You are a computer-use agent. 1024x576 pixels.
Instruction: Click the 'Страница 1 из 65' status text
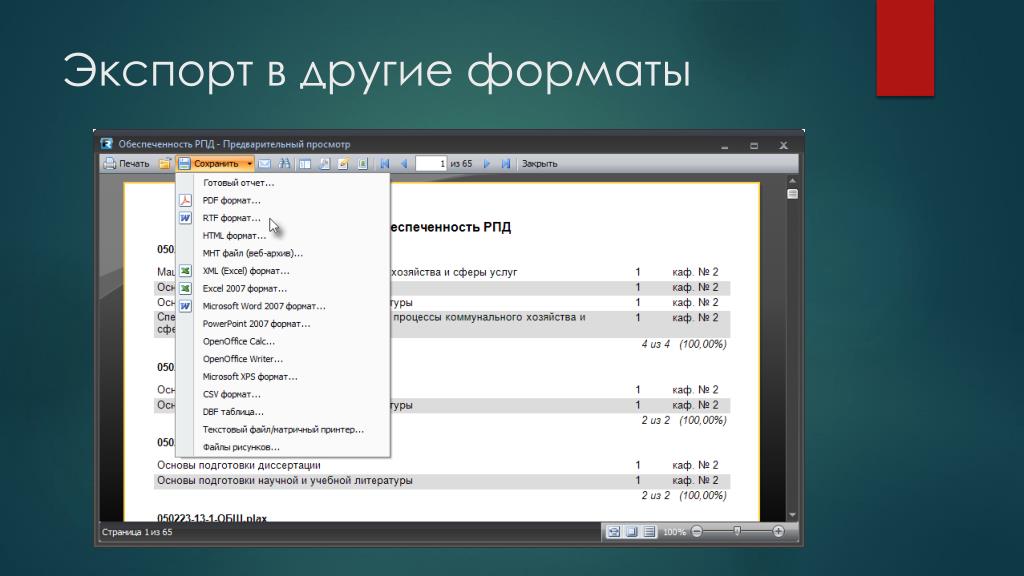point(137,532)
